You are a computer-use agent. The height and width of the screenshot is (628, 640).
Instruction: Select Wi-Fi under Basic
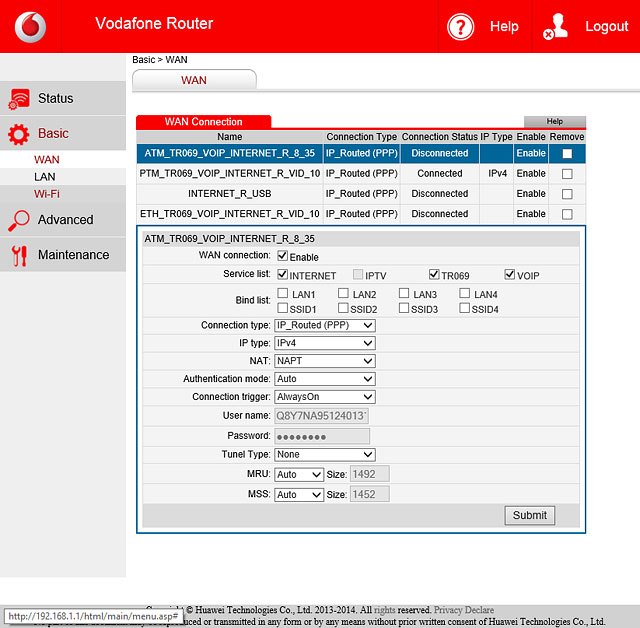pyautogui.click(x=47, y=194)
